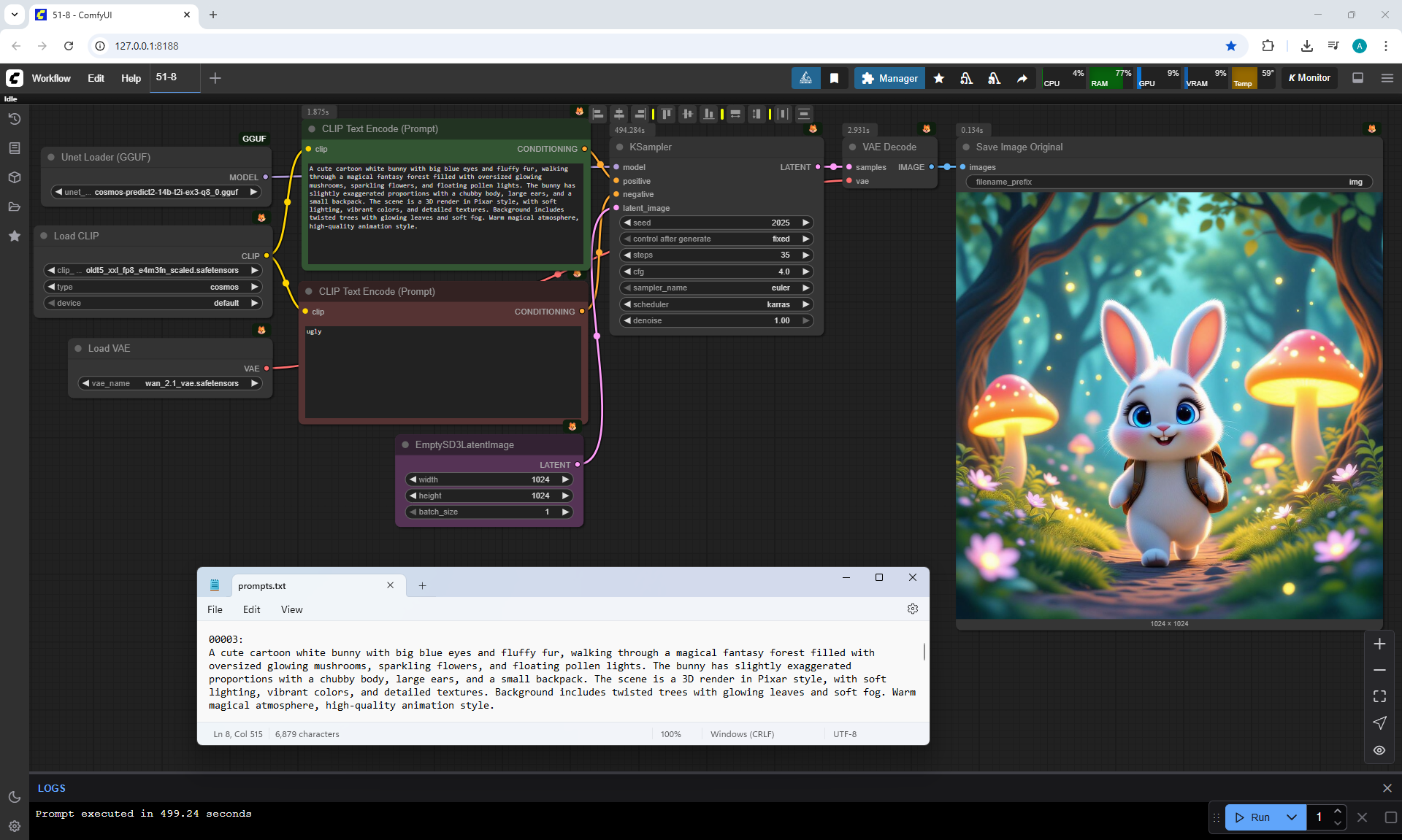The image size is (1402, 840).
Task: Click the filename_prefix input field
Action: click(x=1168, y=182)
